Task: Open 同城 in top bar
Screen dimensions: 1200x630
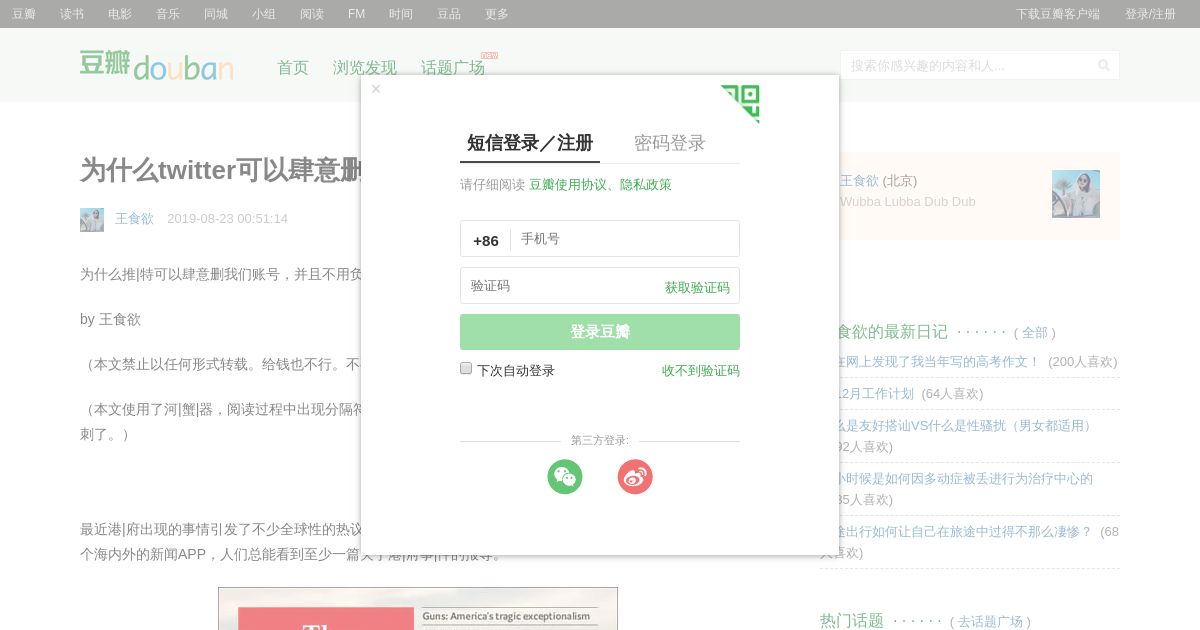Action: pos(216,14)
